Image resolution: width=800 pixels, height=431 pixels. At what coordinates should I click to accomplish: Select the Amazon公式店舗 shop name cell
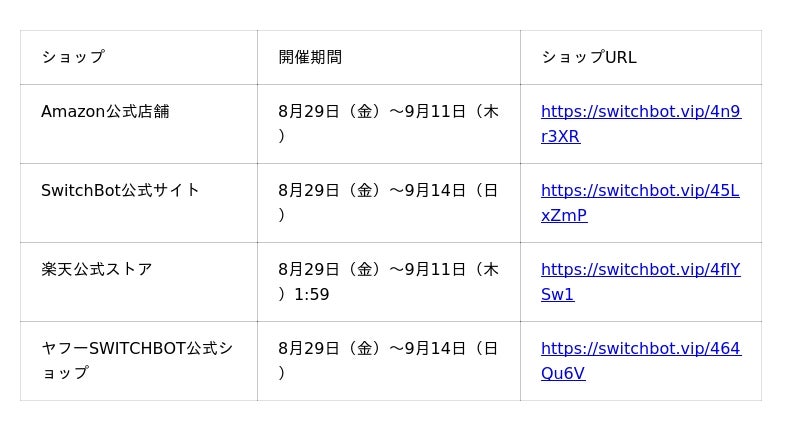pos(105,112)
